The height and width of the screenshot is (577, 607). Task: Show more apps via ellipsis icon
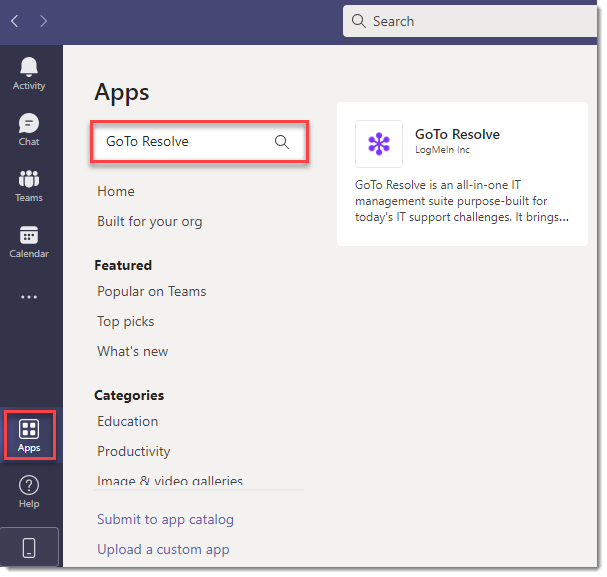pyautogui.click(x=29, y=297)
